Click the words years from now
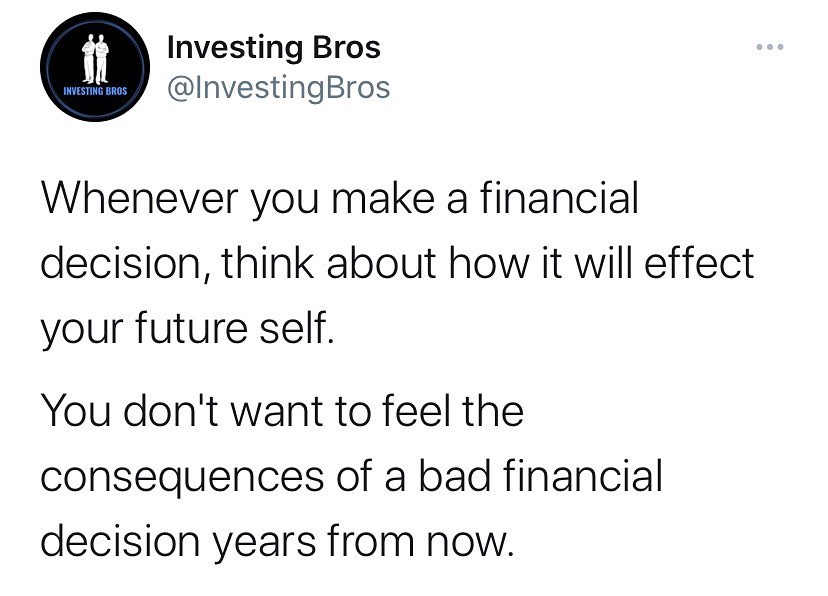Image resolution: width=828 pixels, height=596 pixels. point(363,542)
